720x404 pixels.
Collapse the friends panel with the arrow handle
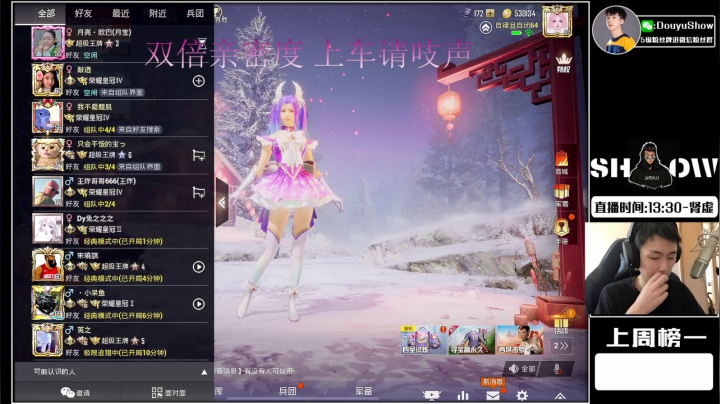[x=222, y=202]
